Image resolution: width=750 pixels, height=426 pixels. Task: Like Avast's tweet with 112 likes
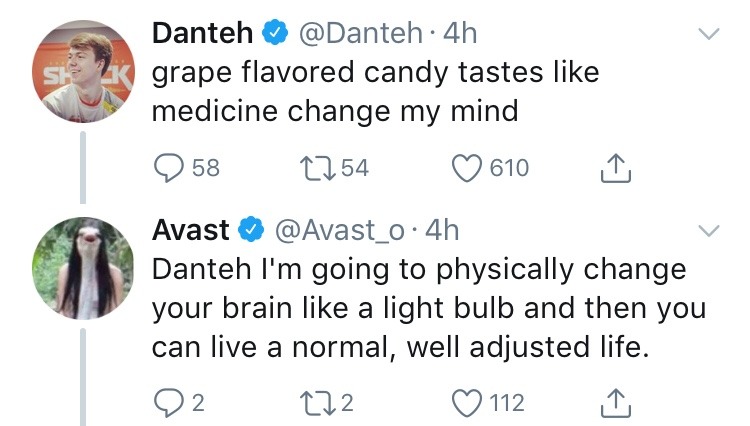pos(467,403)
